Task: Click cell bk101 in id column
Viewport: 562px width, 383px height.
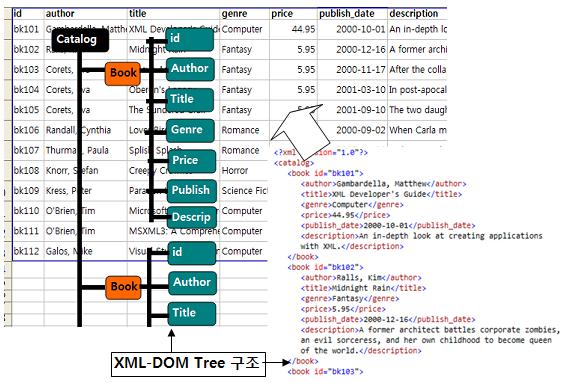Action: point(28,29)
